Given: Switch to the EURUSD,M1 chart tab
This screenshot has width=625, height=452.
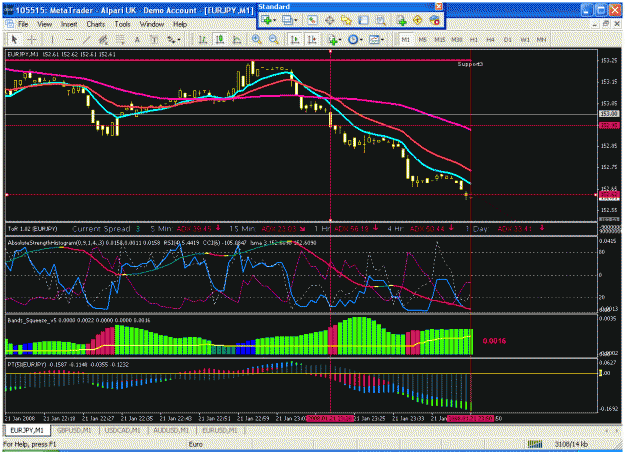Looking at the screenshot, I should tap(220, 430).
